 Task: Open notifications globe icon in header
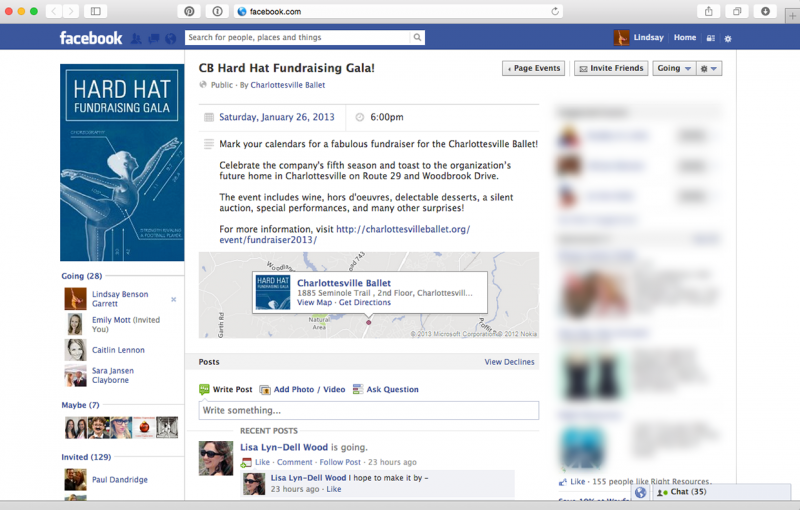coord(170,38)
